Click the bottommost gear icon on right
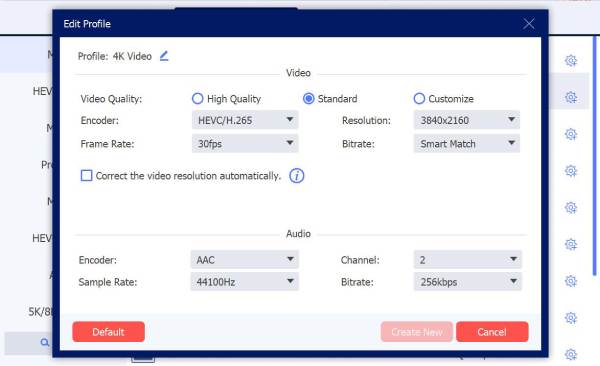This screenshot has width=600, height=366. [571, 355]
